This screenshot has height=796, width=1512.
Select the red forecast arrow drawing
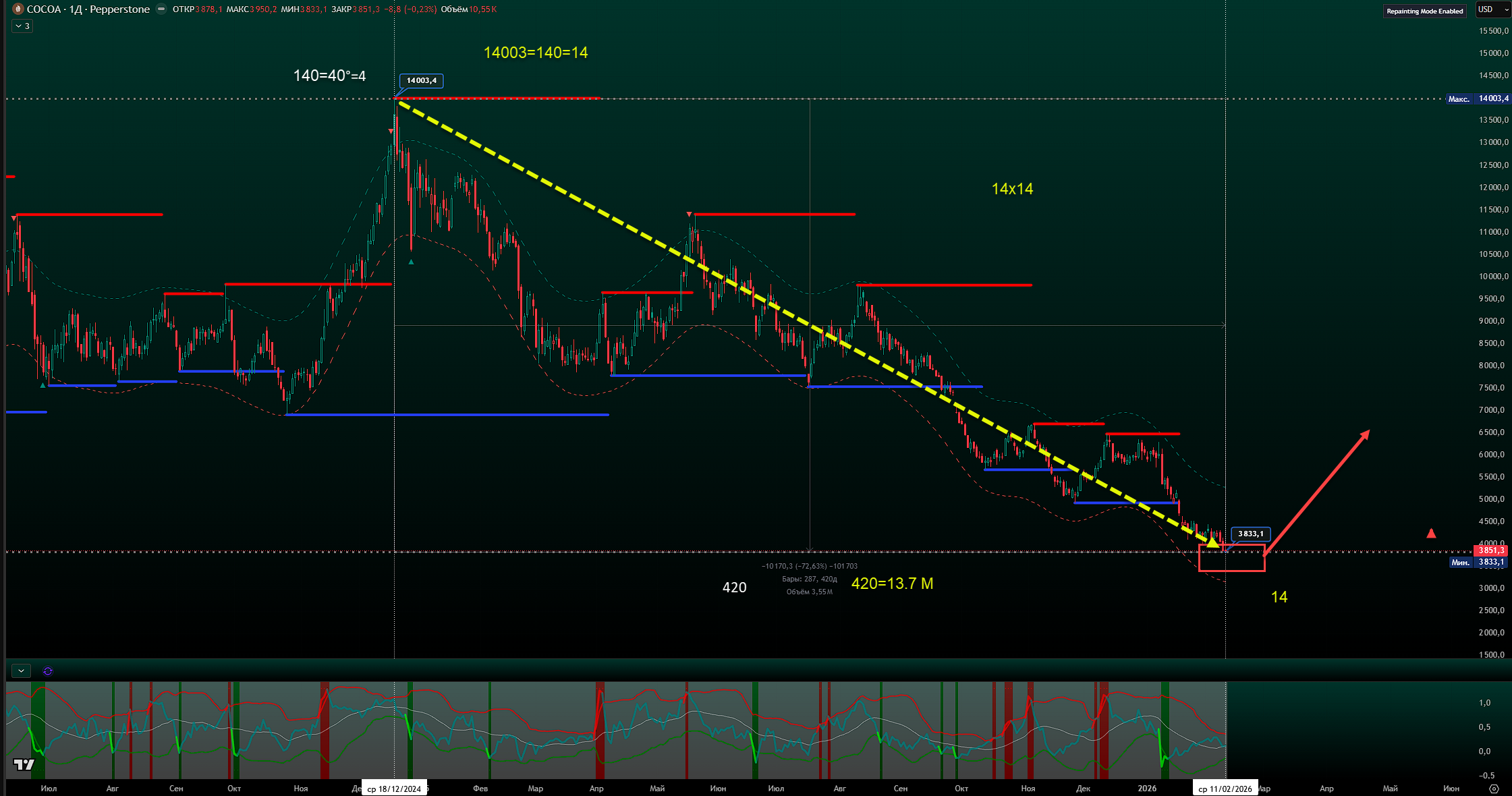(x=1316, y=492)
